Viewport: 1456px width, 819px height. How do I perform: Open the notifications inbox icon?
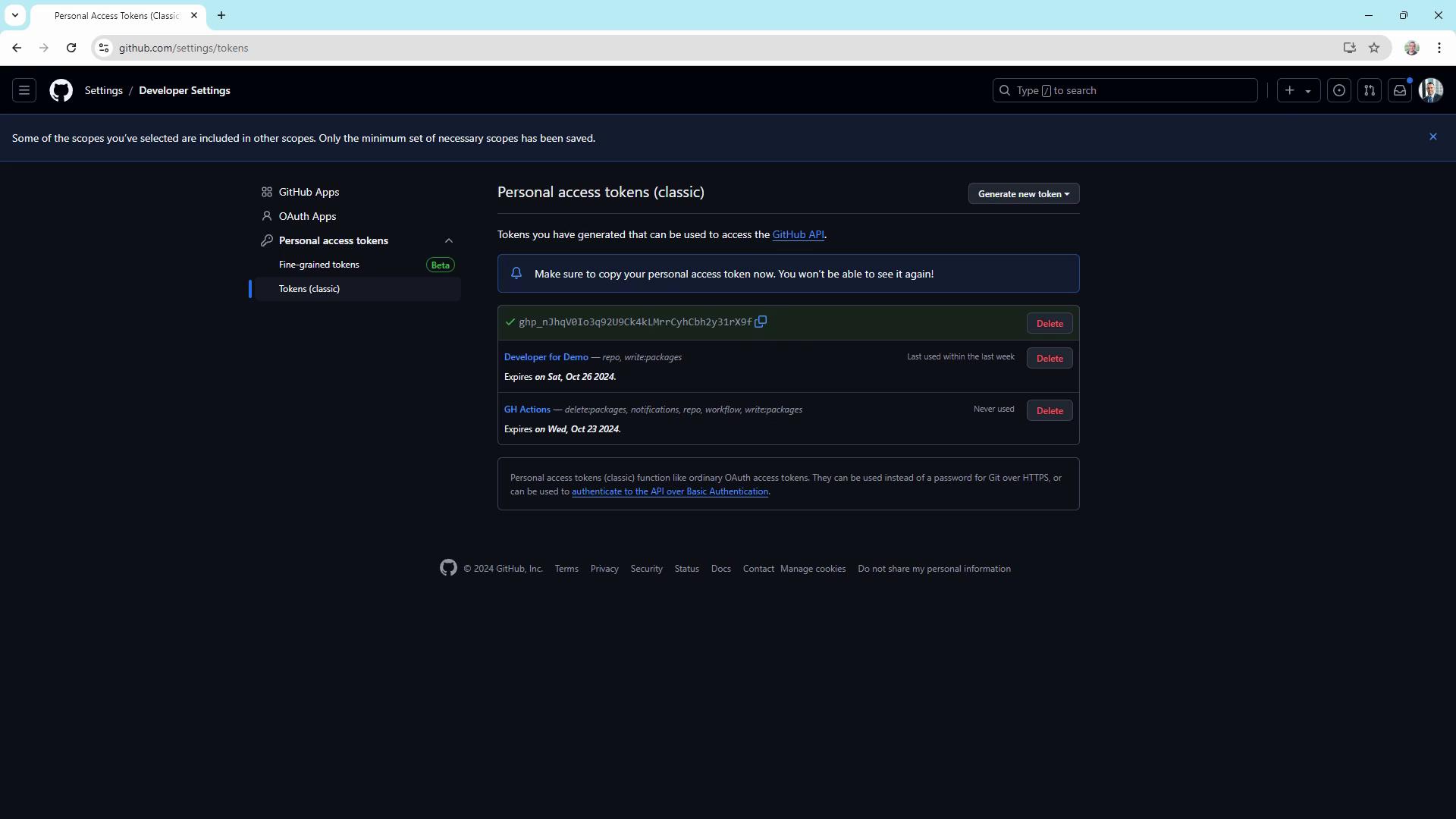(1400, 90)
